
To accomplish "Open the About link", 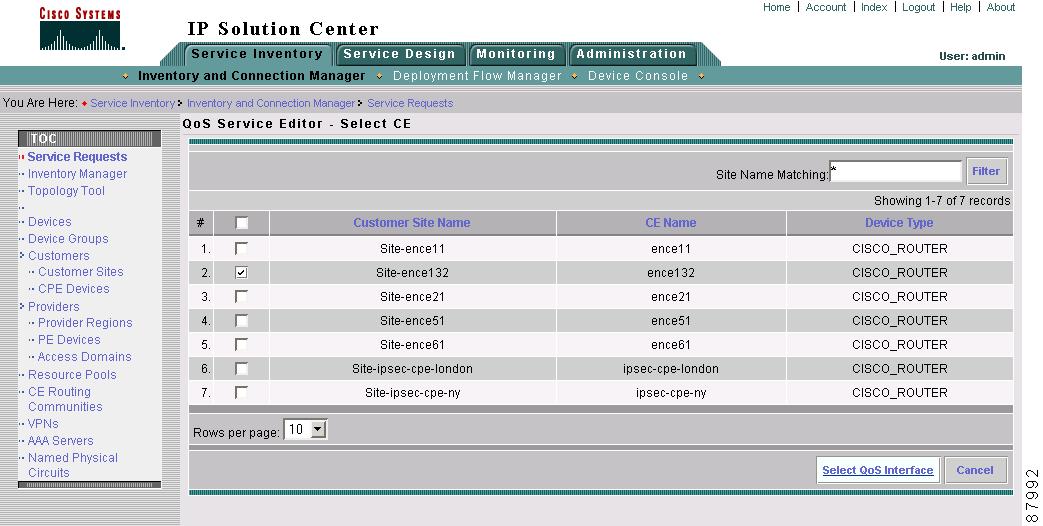I will tap(1000, 7).
